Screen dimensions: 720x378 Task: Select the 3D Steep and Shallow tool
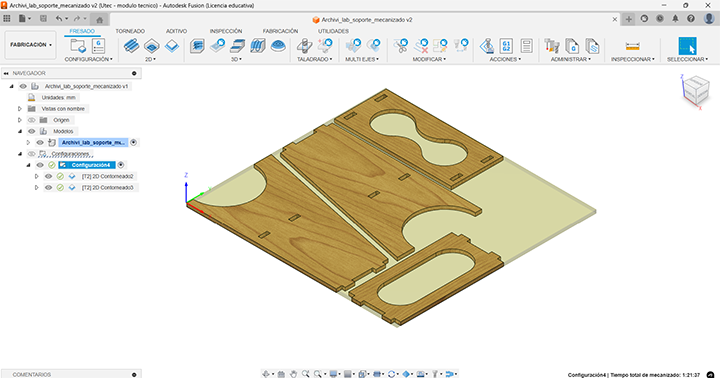pos(237,46)
